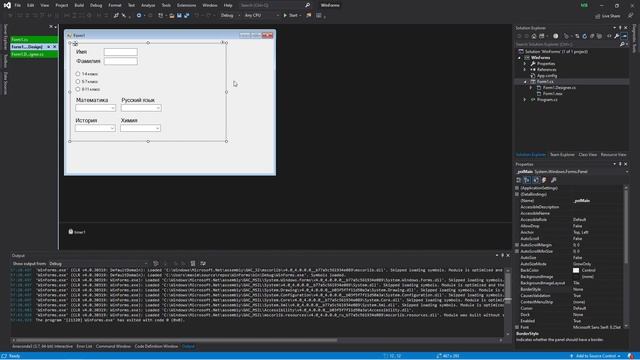The width and height of the screenshot is (640, 360).
Task: Click the Events lightning icon in Properties toolbar
Action: 544,180
